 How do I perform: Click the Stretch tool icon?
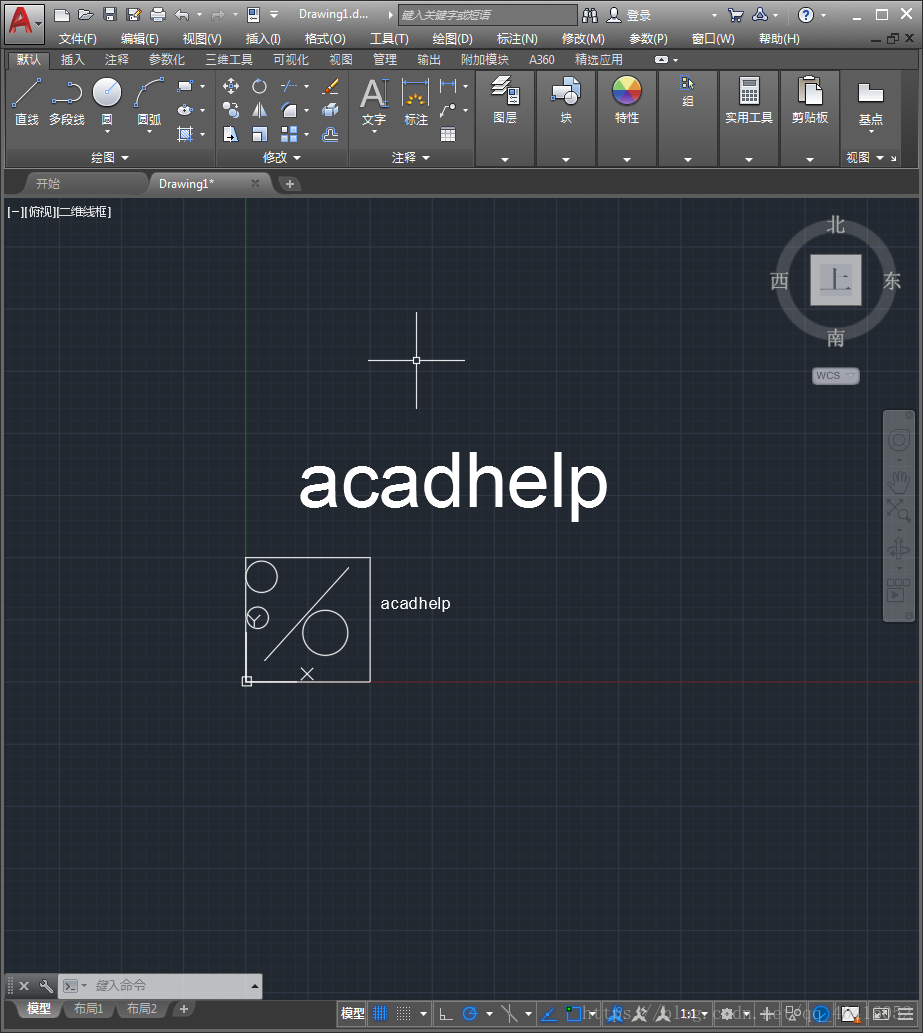coord(231,134)
